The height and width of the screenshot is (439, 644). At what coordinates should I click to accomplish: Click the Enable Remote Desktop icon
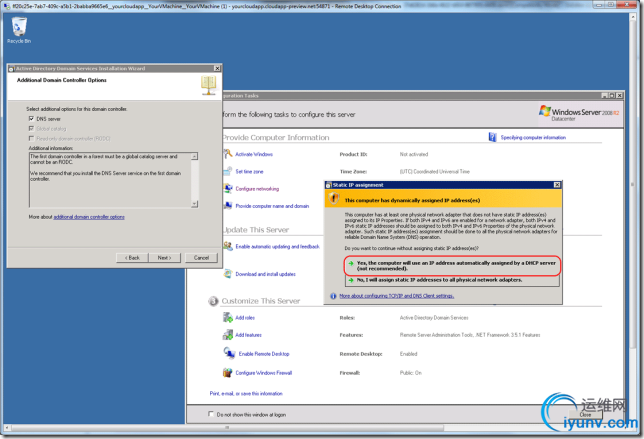click(x=229, y=353)
